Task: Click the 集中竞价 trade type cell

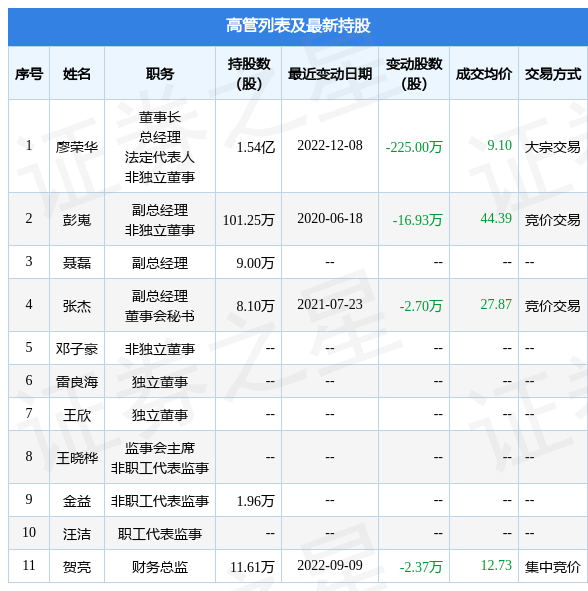Action: coord(553,567)
